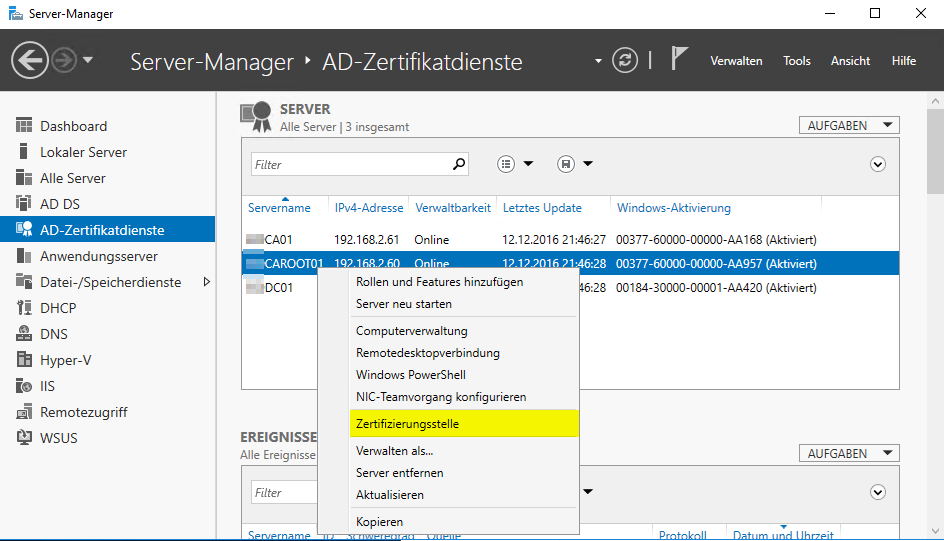Expand the SERVER filter panel chevron
The width and height of the screenshot is (944, 541).
(878, 164)
